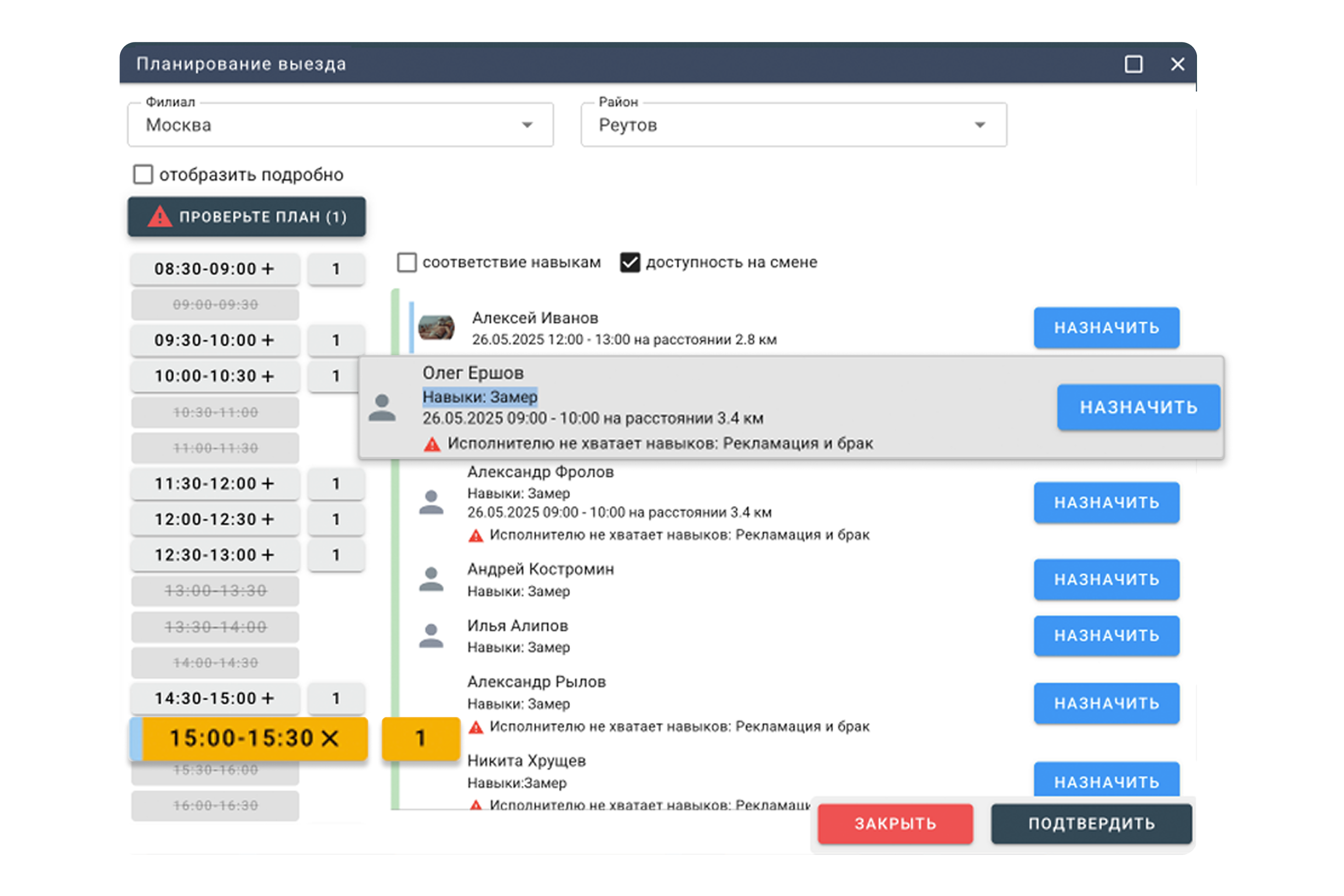Open the Район dropdown showing Реутов
Screen dimensions: 1344x896
(793, 125)
